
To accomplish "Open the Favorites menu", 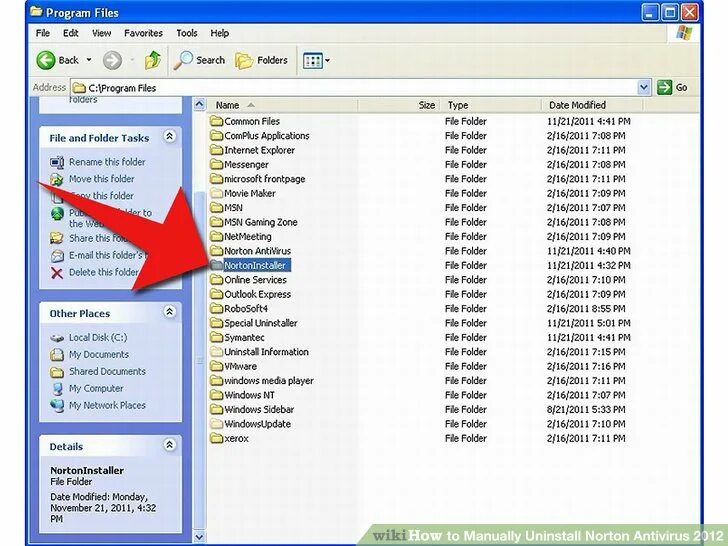I will click(143, 33).
